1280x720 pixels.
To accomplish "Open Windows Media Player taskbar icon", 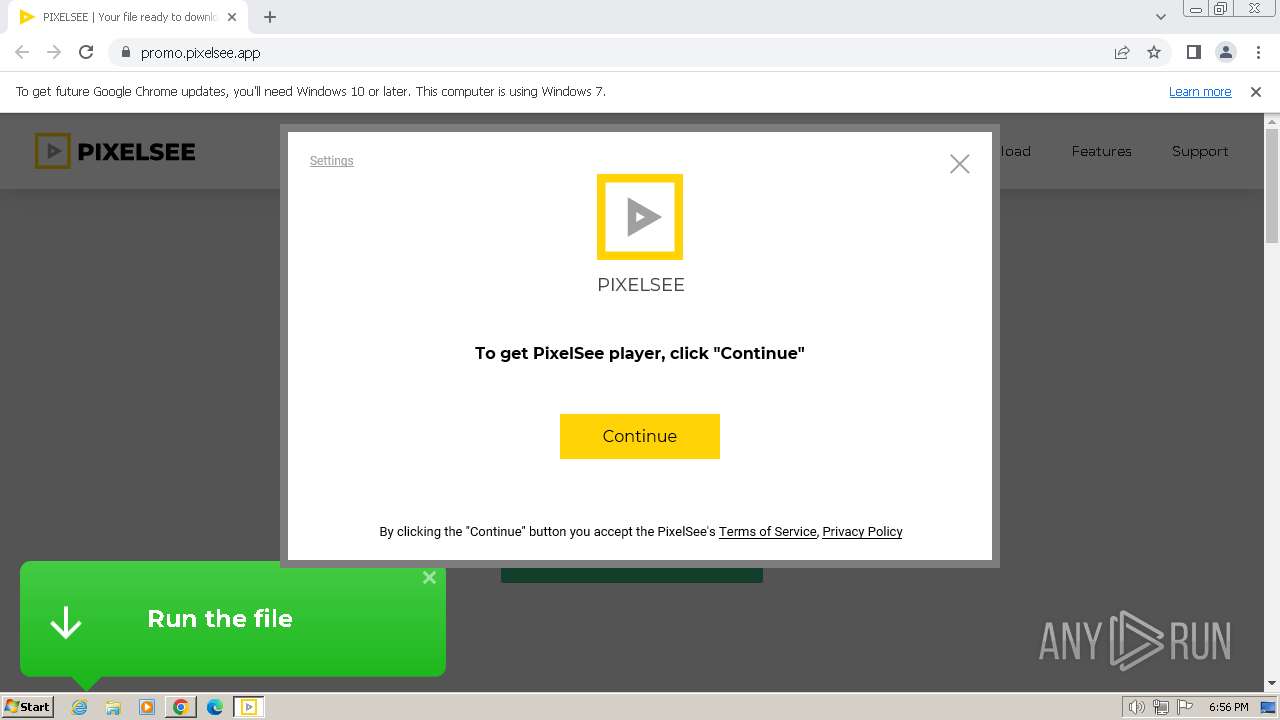I will [x=147, y=707].
